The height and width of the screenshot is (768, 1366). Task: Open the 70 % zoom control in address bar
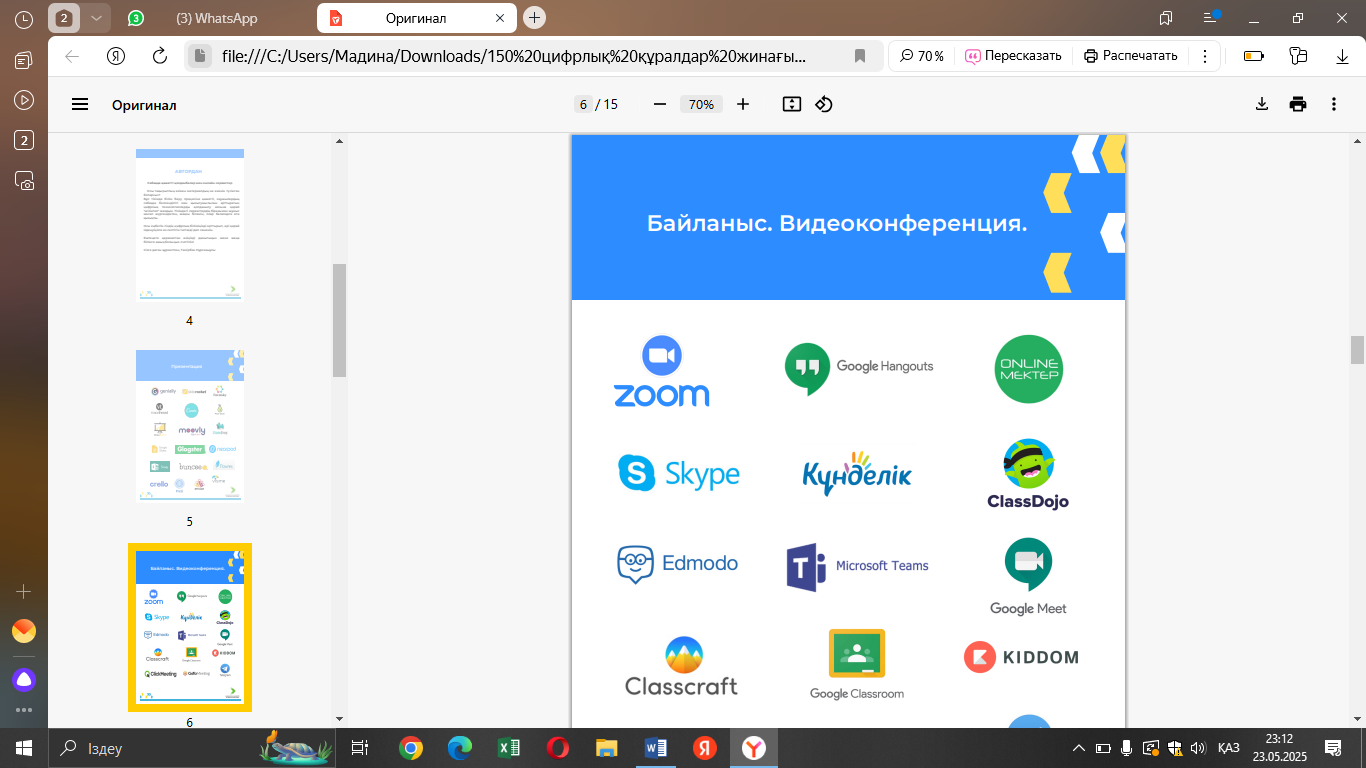pyautogui.click(x=922, y=56)
